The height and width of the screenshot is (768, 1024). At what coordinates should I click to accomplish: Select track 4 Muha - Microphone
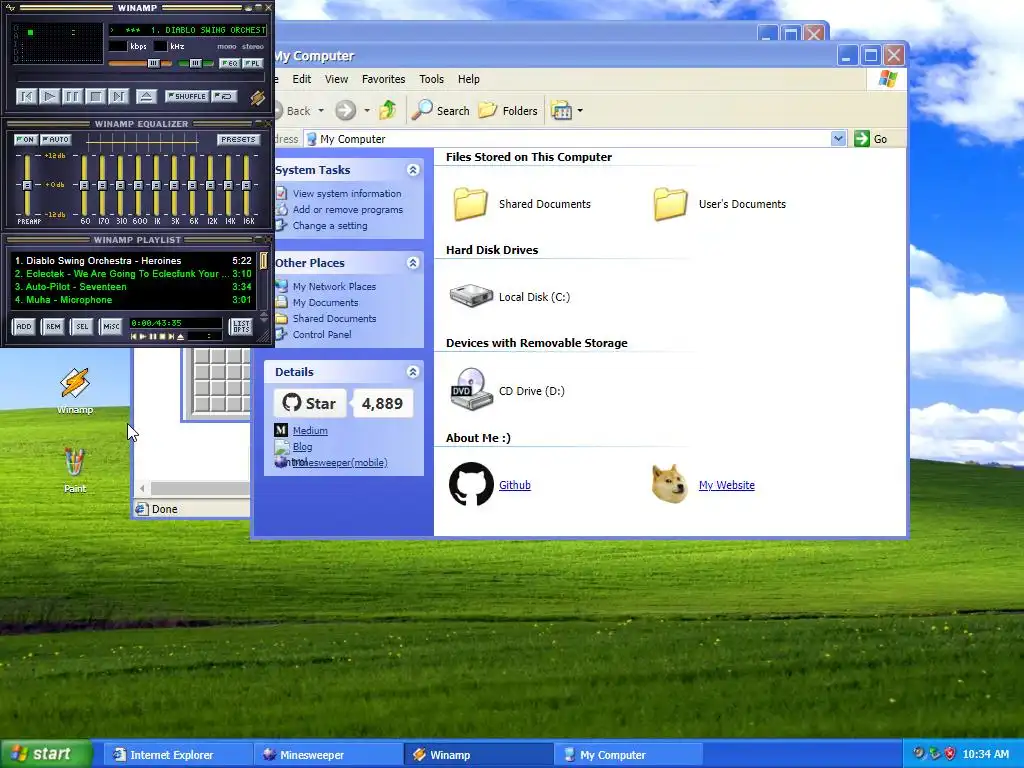pyautogui.click(x=133, y=300)
